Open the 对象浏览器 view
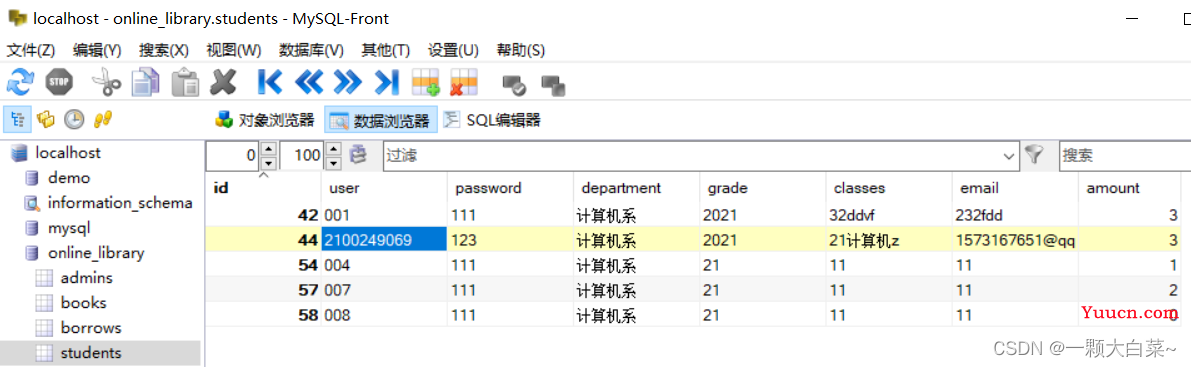This screenshot has width=1191, height=367. (265, 120)
